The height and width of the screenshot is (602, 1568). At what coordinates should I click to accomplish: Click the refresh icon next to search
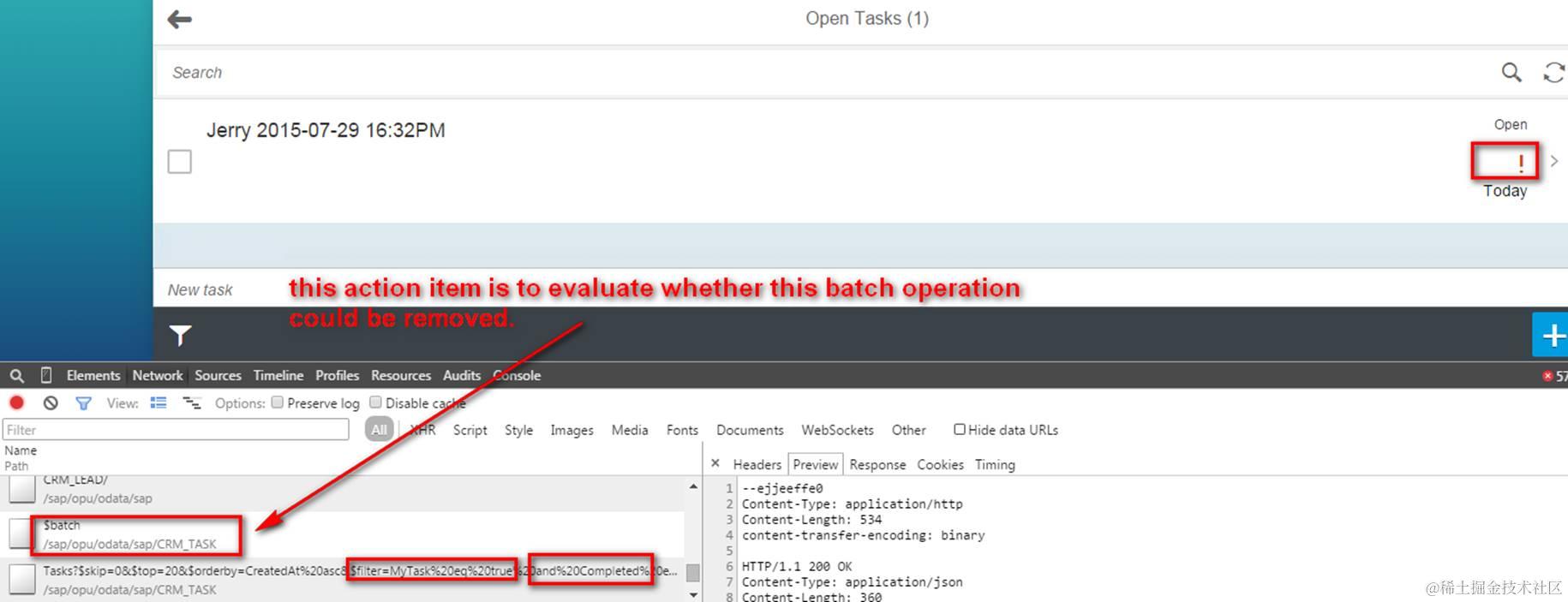(1554, 72)
